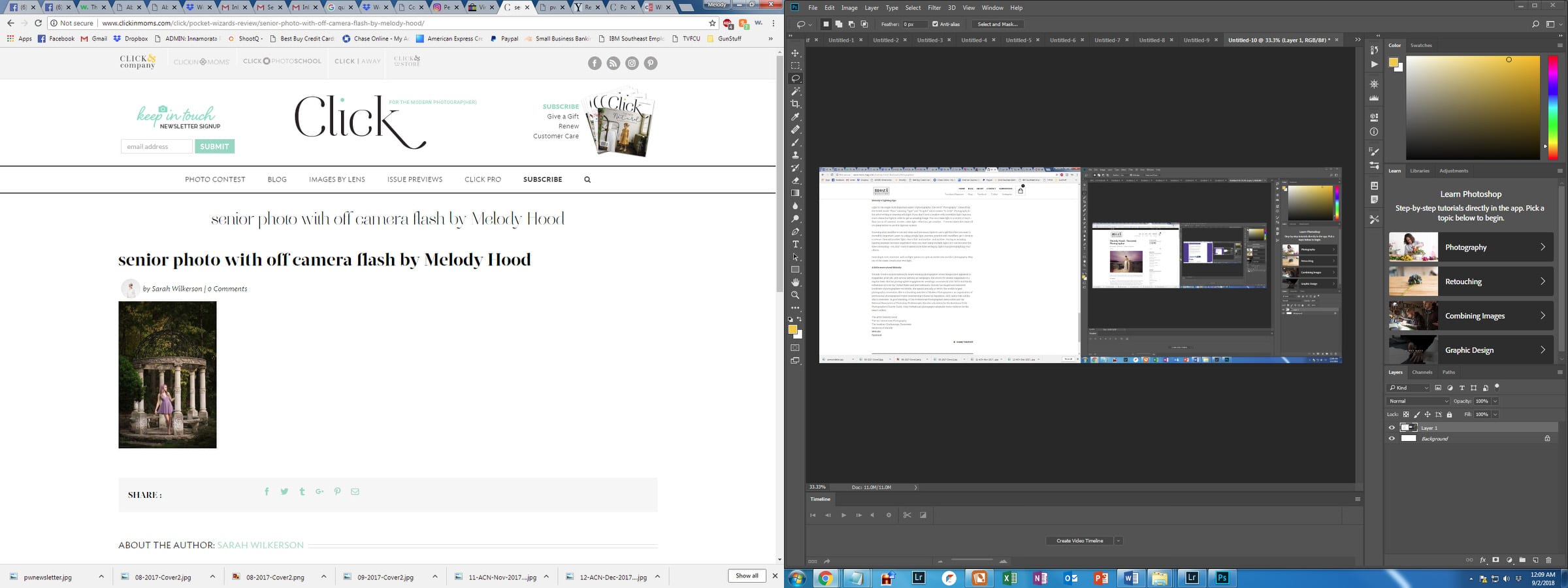Open the layer Opacity dropdown arrow
The image size is (1568, 588).
pos(1495,401)
